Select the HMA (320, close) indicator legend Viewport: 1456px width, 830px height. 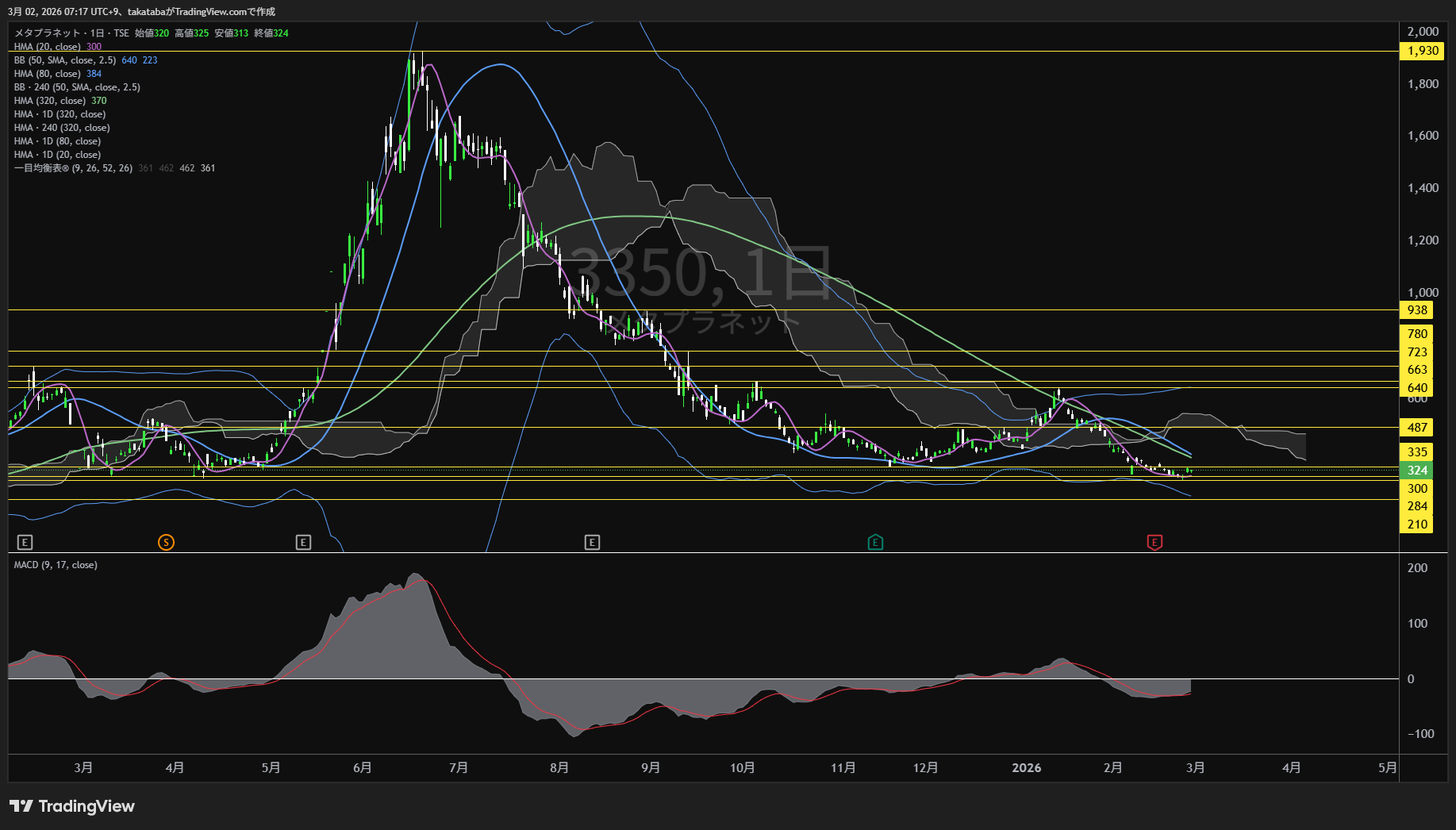[49, 101]
